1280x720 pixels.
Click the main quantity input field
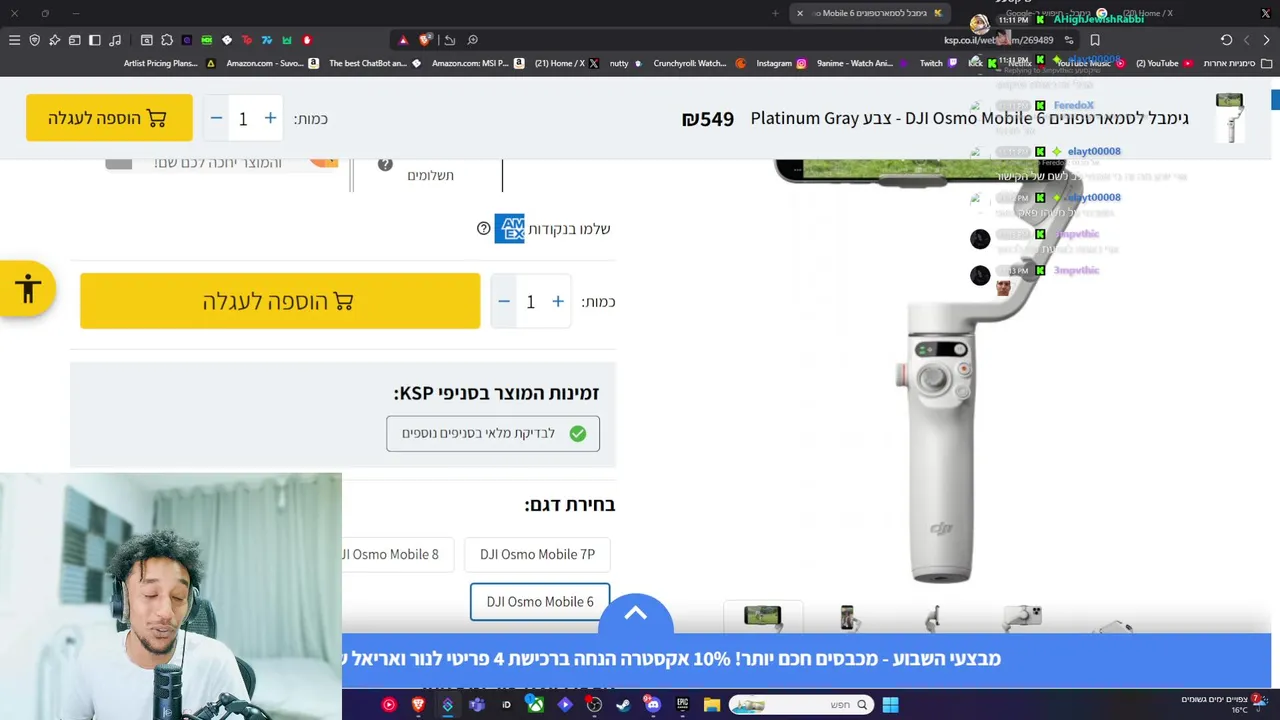(x=531, y=302)
